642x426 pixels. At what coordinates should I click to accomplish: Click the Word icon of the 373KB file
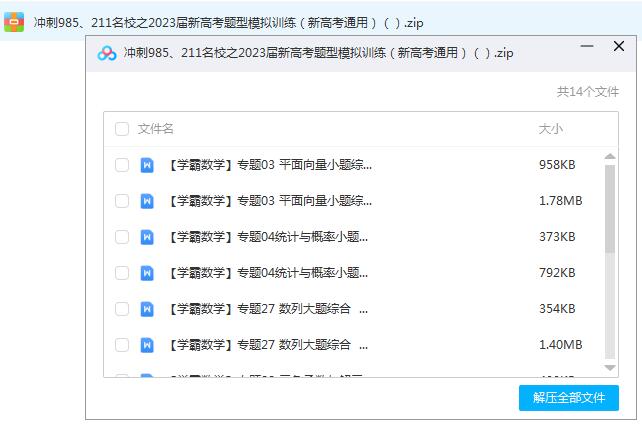147,237
